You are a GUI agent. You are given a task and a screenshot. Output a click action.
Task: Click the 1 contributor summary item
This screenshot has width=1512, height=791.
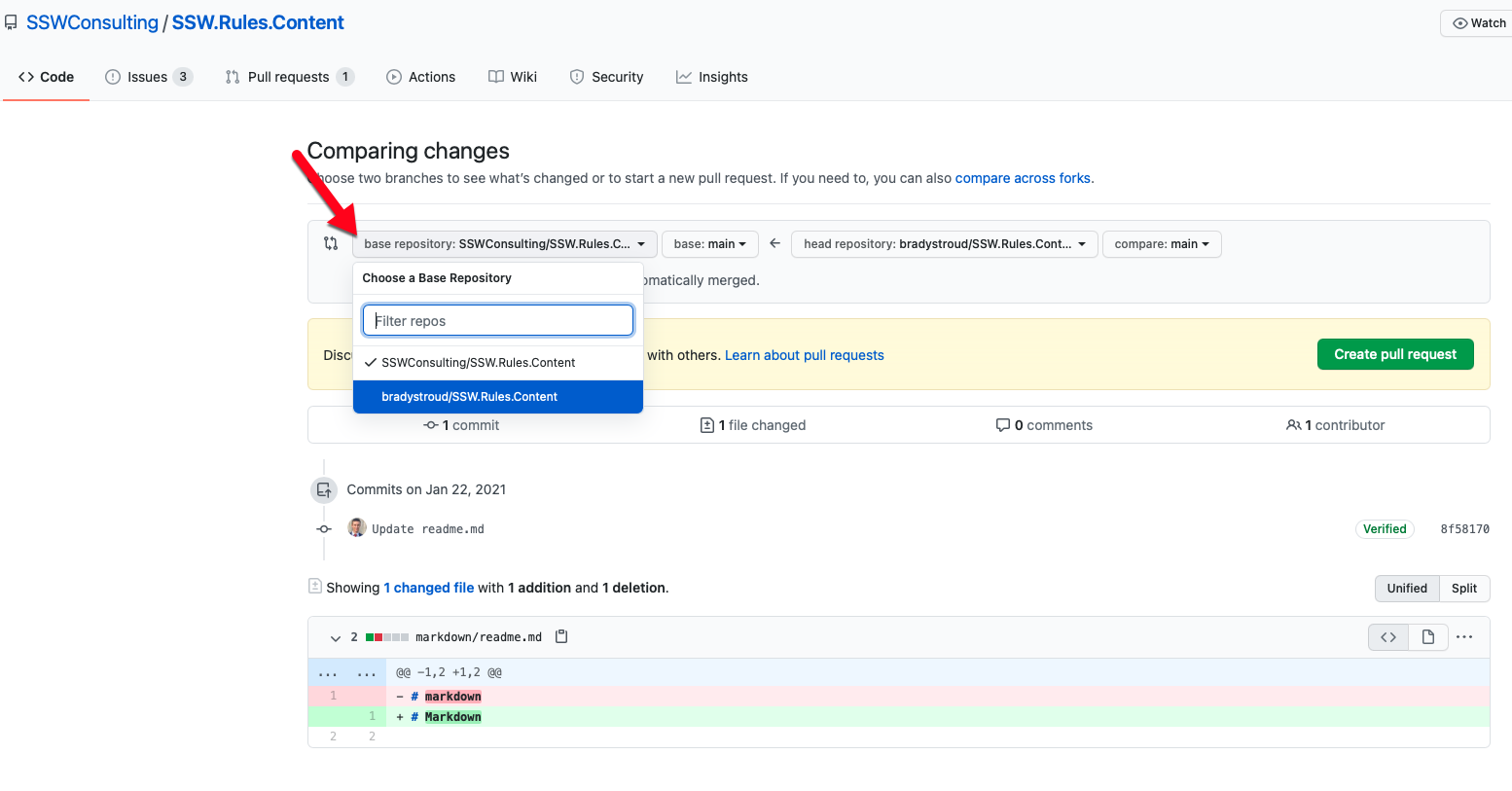pos(1335,425)
